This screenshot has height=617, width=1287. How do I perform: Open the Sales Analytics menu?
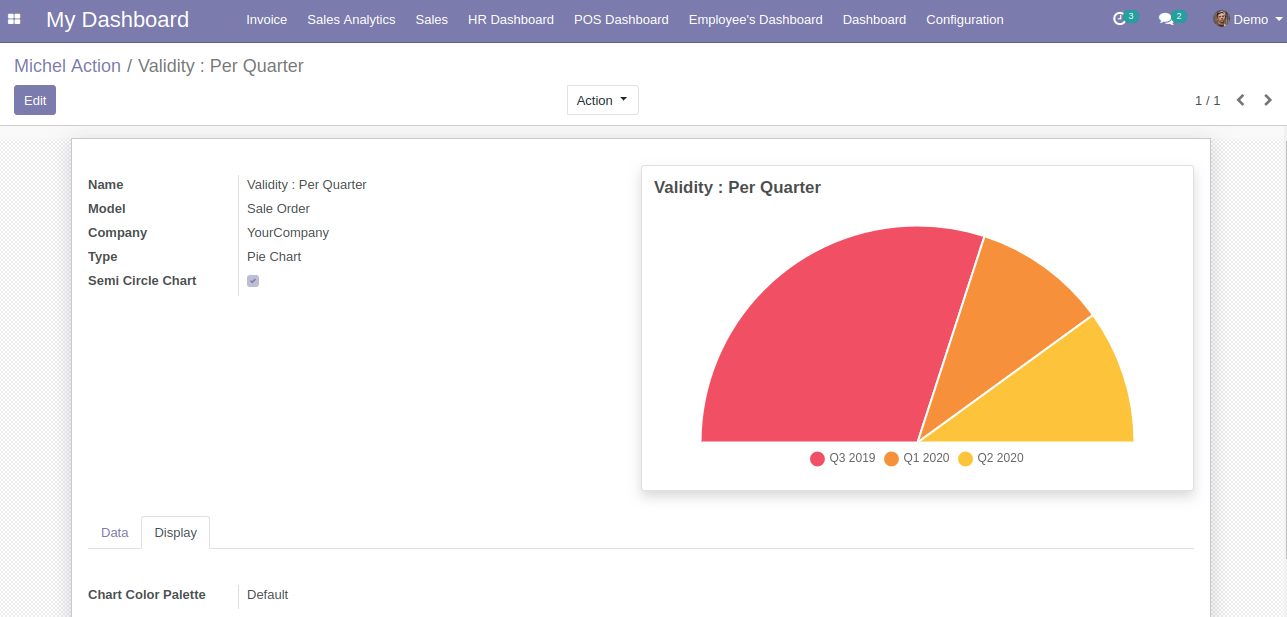351,19
